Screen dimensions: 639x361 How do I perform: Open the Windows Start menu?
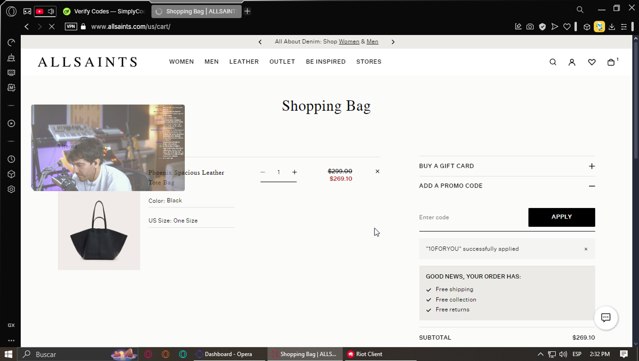(8, 354)
